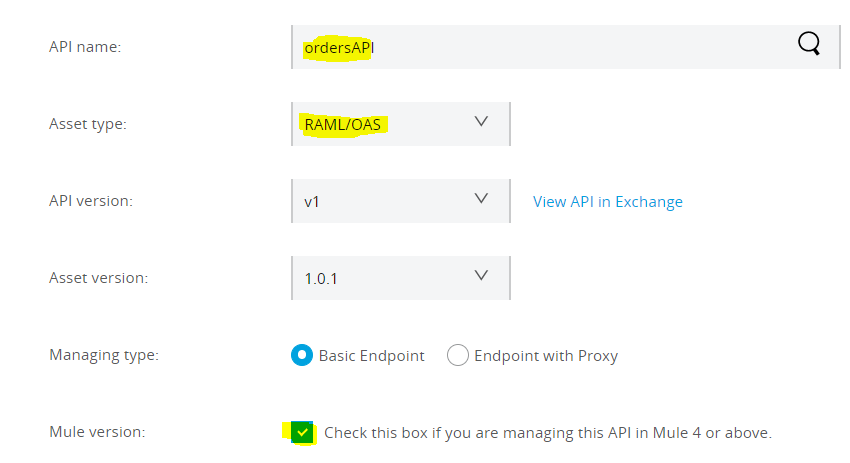Expand the v1 API version dropdown
850x463 pixels.
400,201
